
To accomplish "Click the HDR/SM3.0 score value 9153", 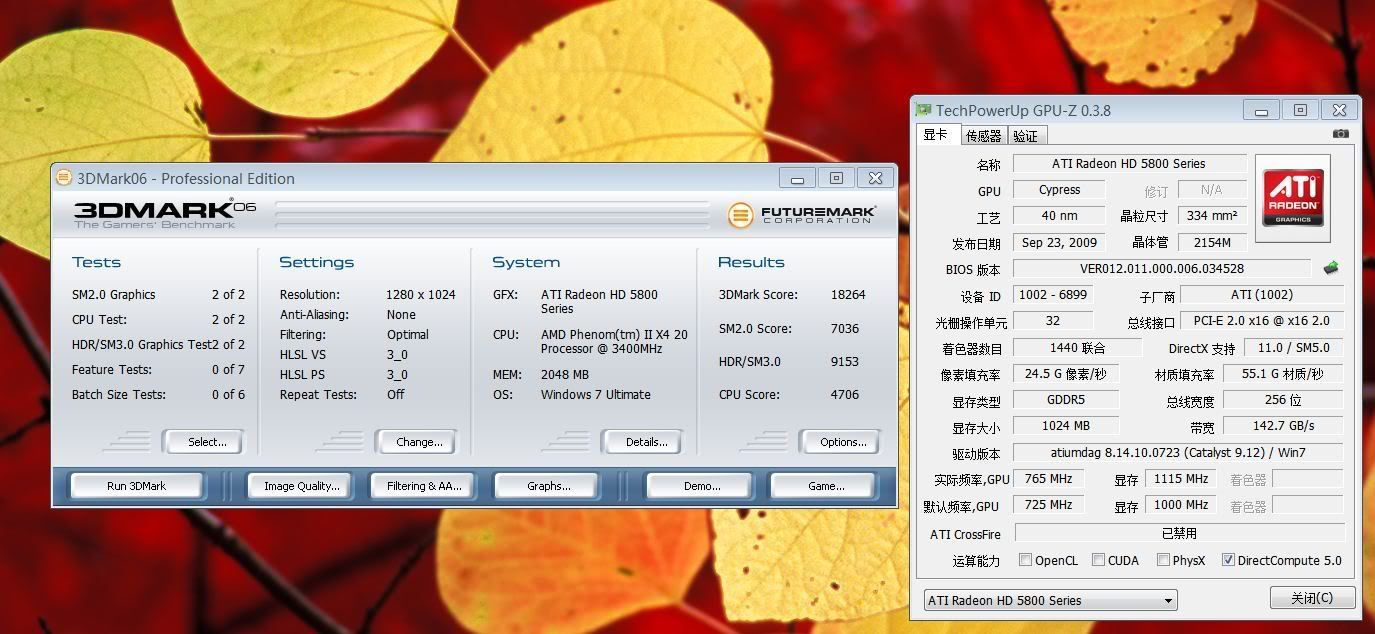I will pos(845,361).
